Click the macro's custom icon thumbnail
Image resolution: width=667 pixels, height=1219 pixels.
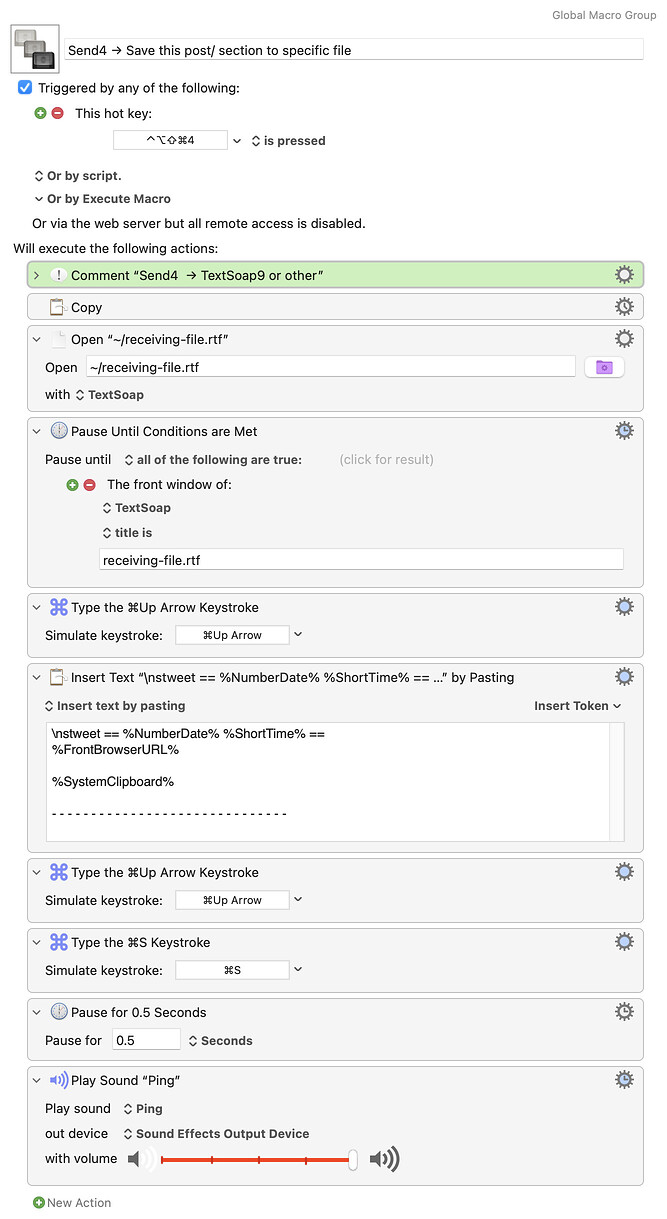pos(34,47)
